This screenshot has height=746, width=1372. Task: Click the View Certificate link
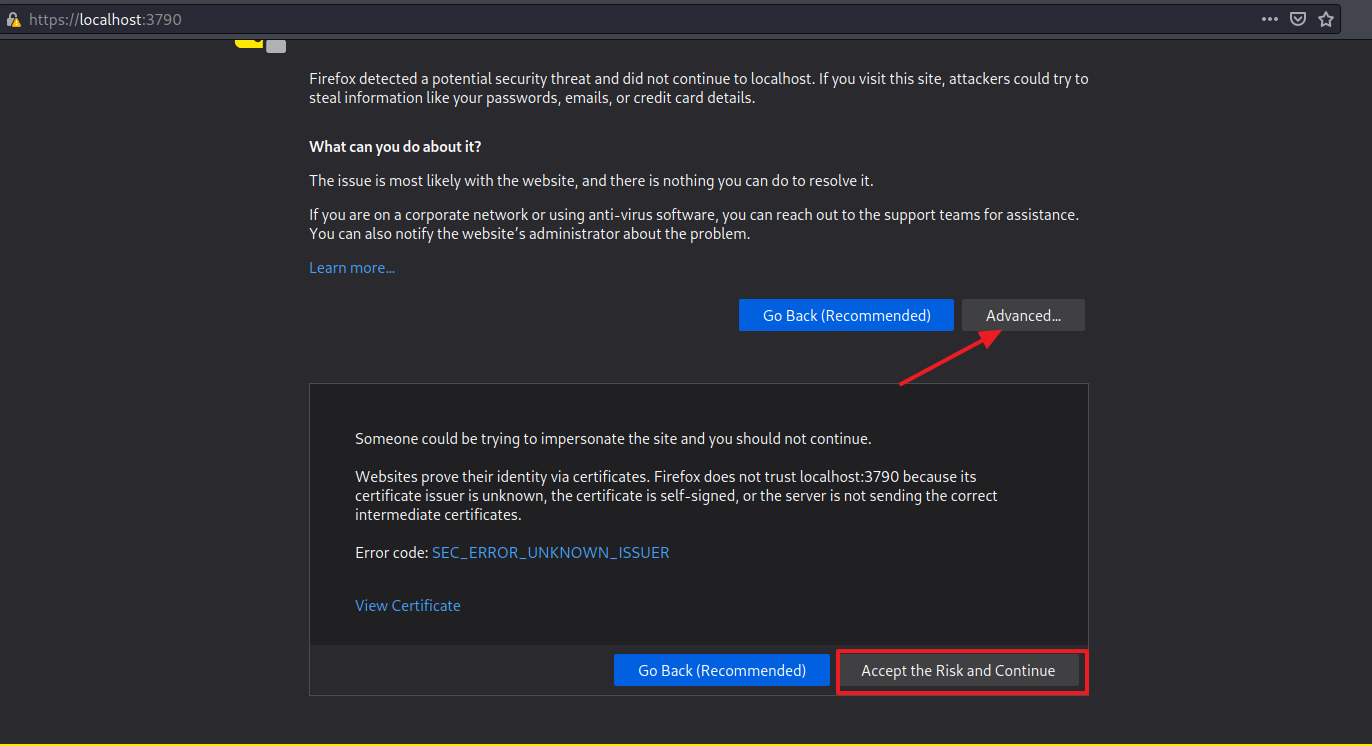[408, 606]
